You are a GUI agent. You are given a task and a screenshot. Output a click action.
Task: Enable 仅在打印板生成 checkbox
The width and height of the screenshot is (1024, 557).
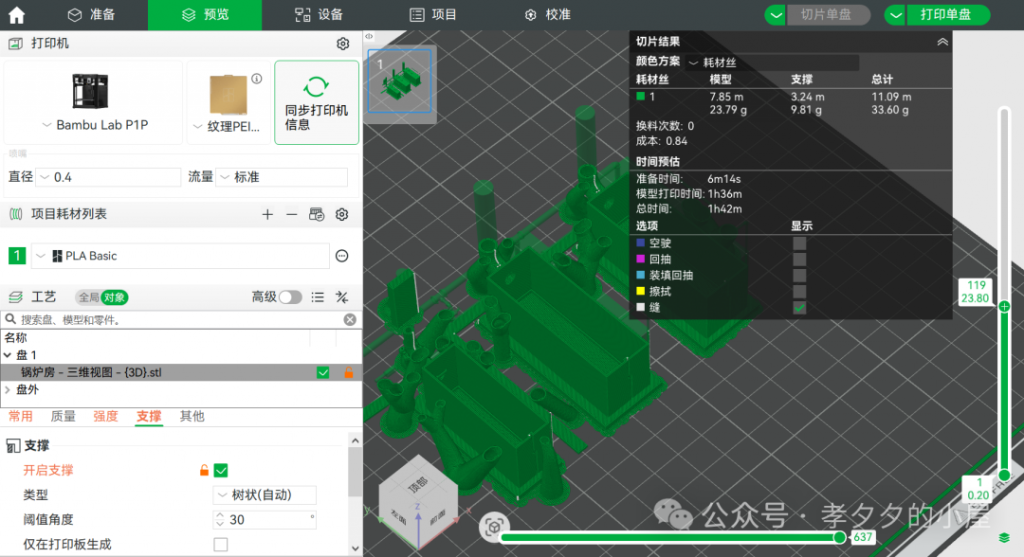[221, 544]
